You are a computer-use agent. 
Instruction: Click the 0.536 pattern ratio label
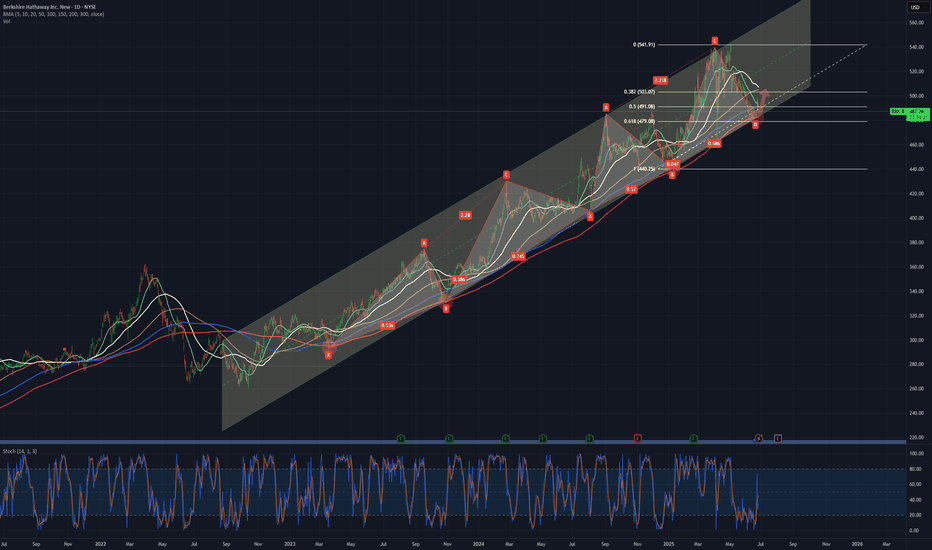[387, 325]
